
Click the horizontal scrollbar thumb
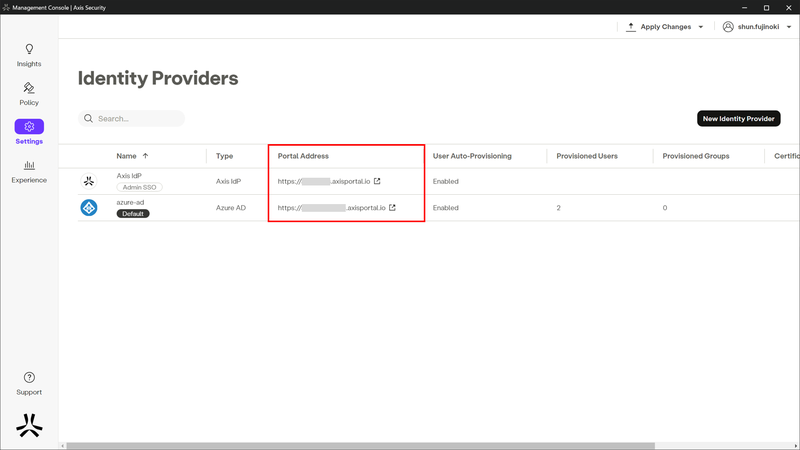(x=360, y=446)
